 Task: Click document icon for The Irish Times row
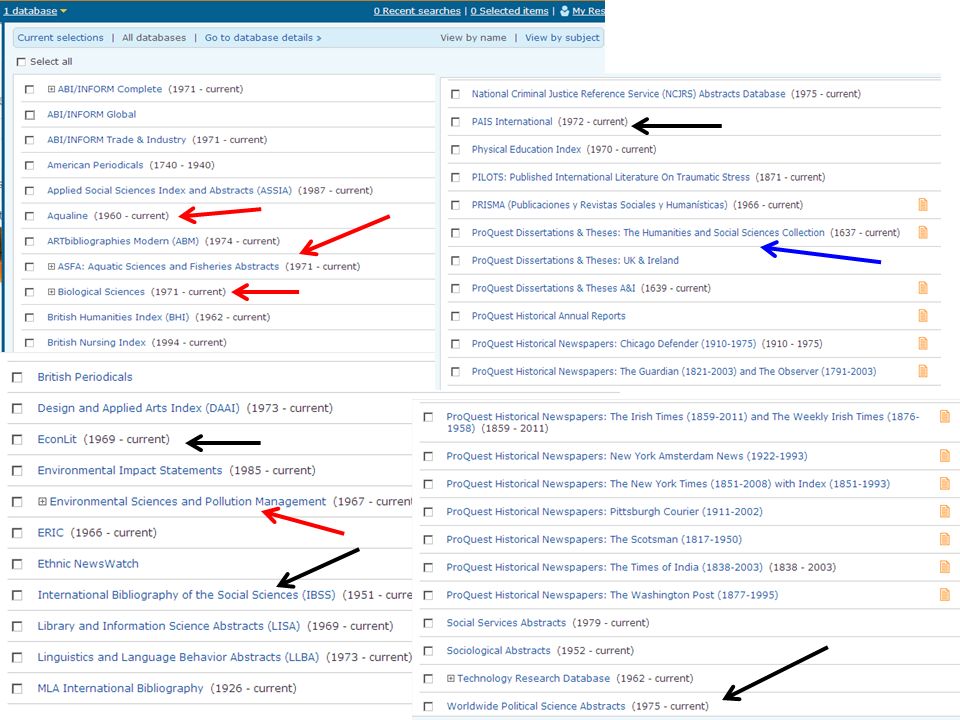point(945,416)
